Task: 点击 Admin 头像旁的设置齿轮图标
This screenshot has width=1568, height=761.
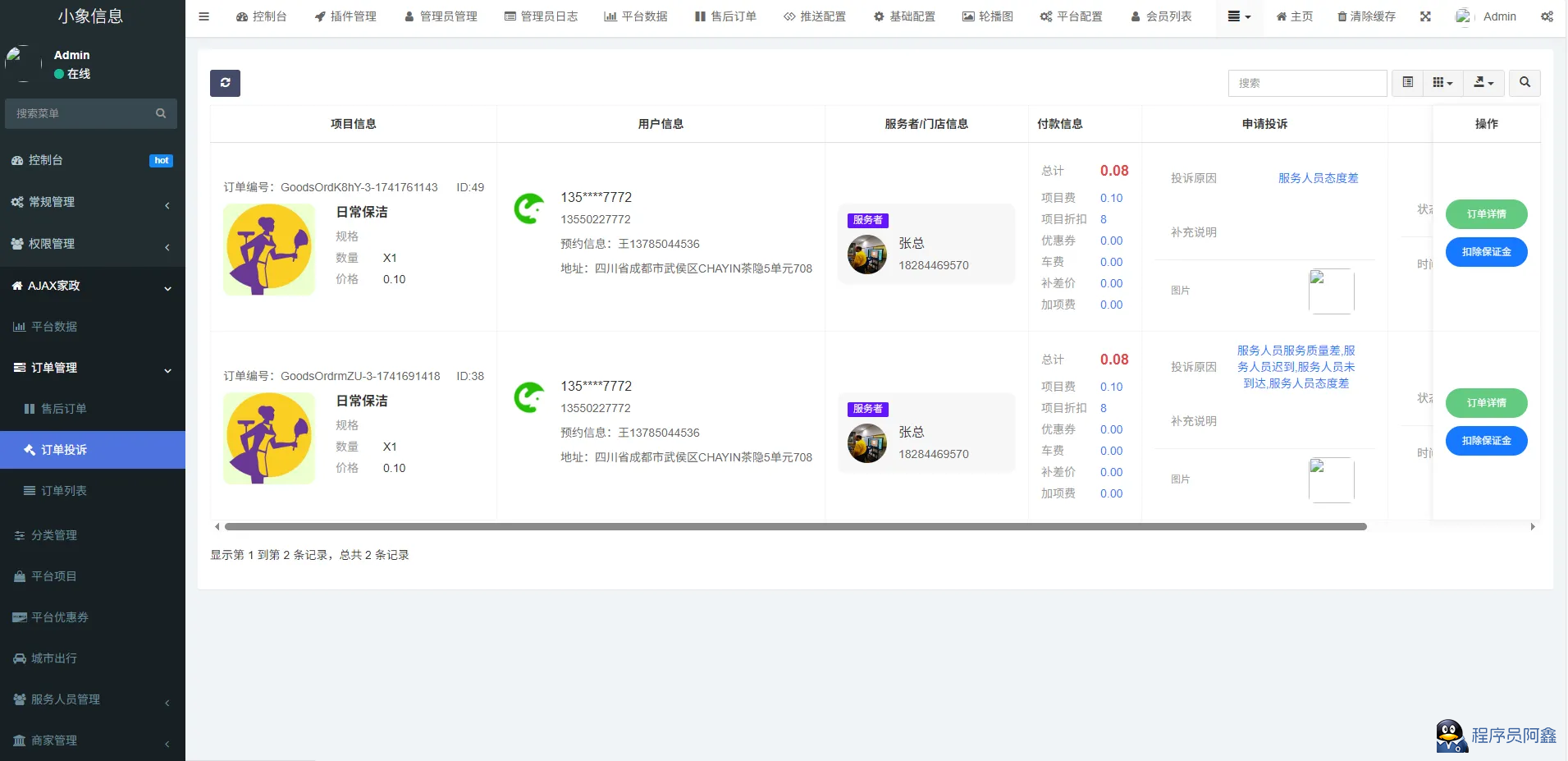Action: 1547,16
